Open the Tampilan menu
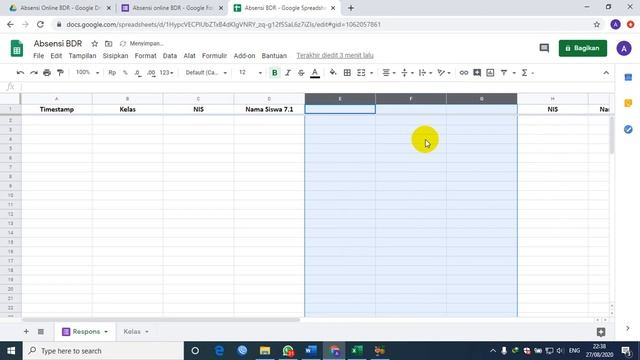This screenshot has height=360, width=640. (82, 56)
